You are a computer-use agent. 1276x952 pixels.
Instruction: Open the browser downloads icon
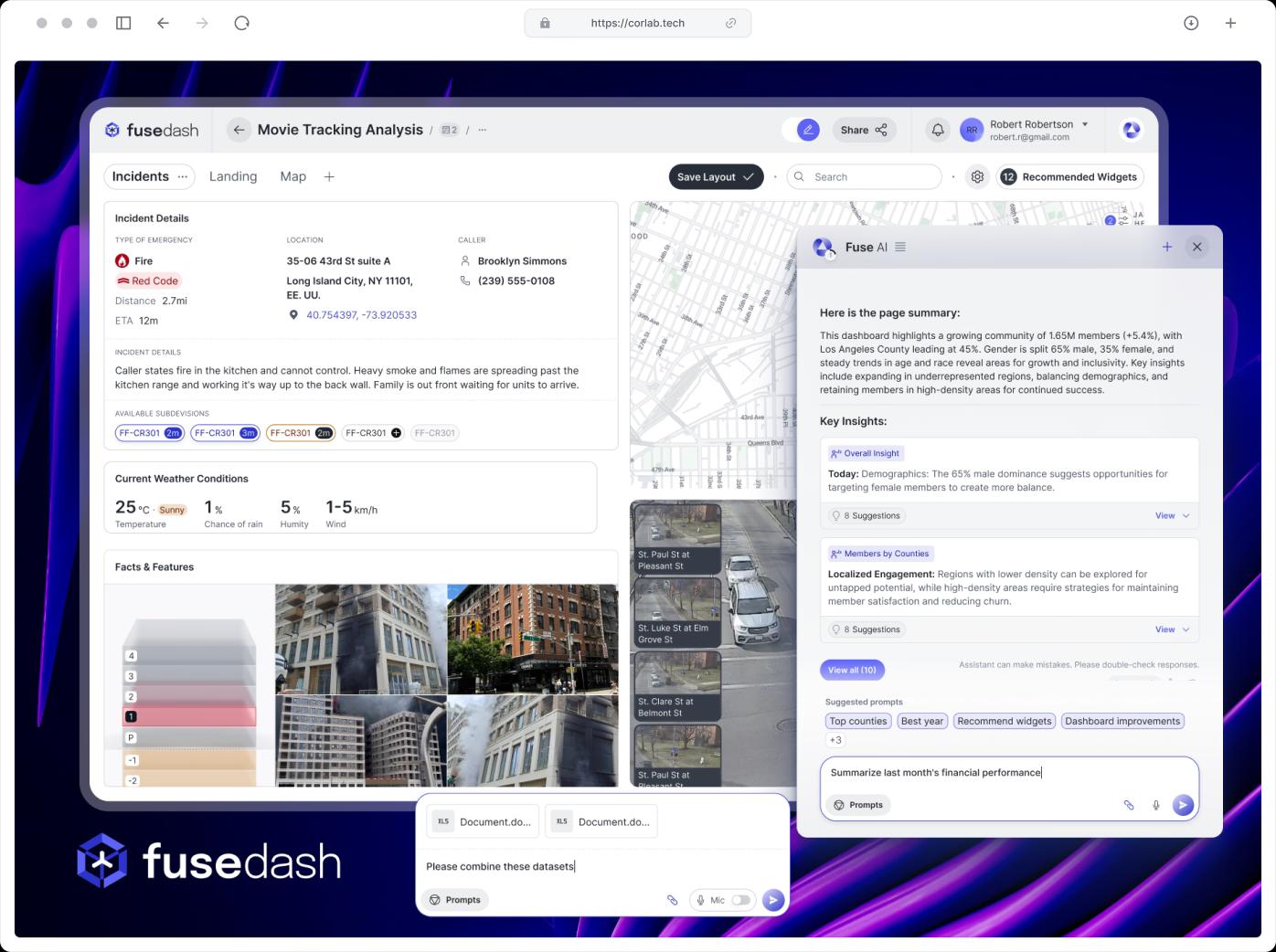tap(1191, 23)
